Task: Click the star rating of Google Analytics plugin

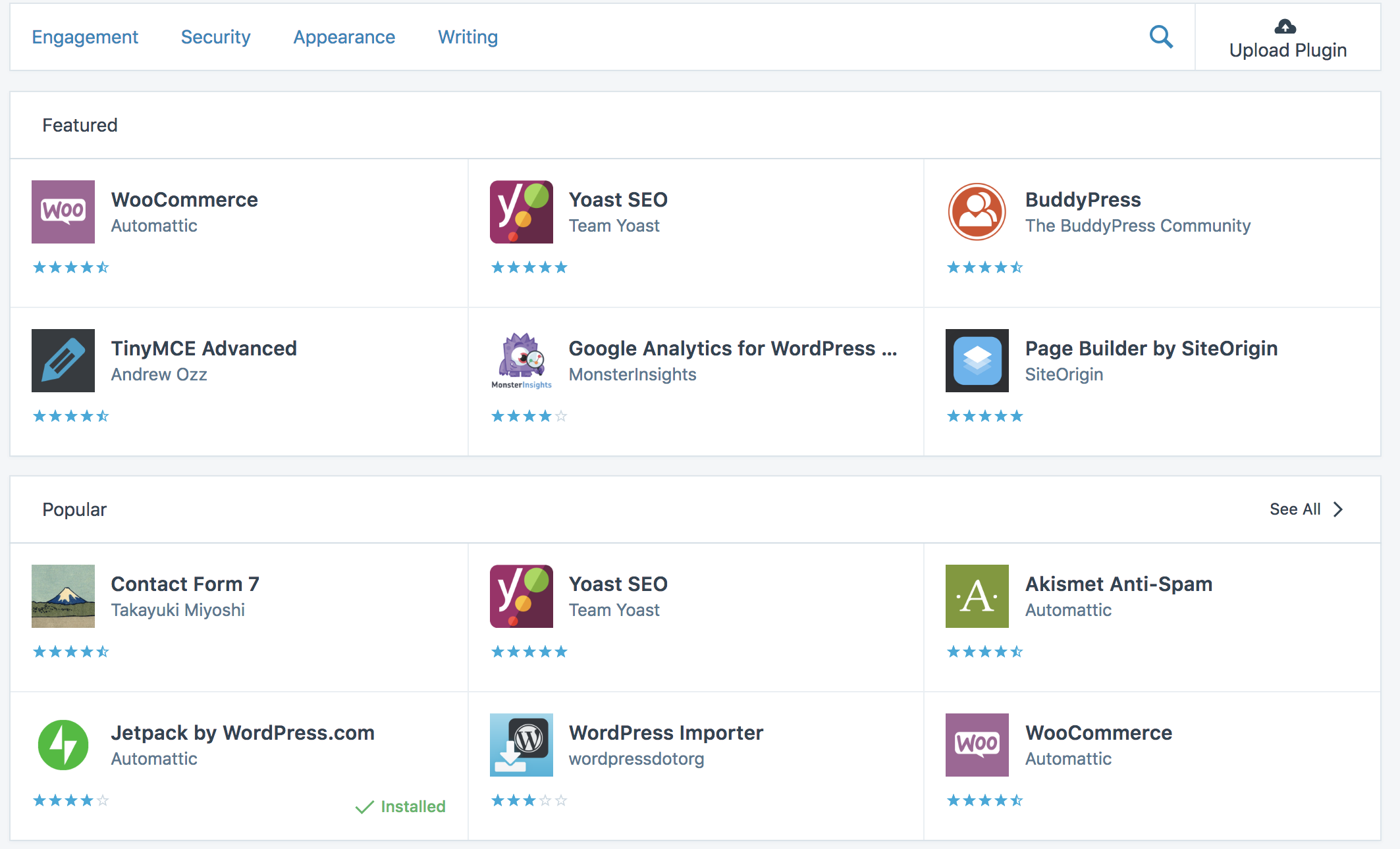Action: point(529,416)
